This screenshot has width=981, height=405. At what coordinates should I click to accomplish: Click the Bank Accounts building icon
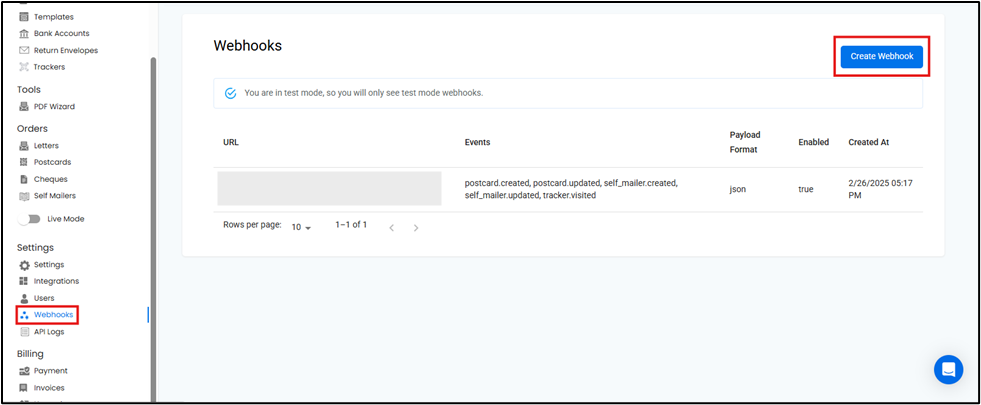24,33
